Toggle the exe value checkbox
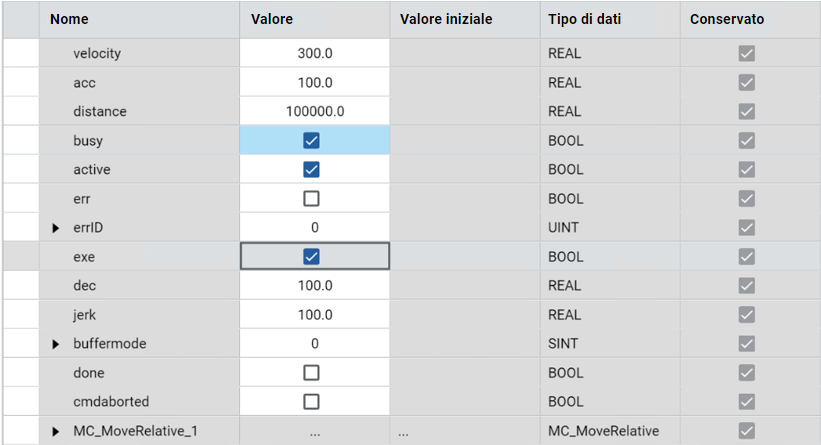The image size is (821, 445). click(311, 257)
